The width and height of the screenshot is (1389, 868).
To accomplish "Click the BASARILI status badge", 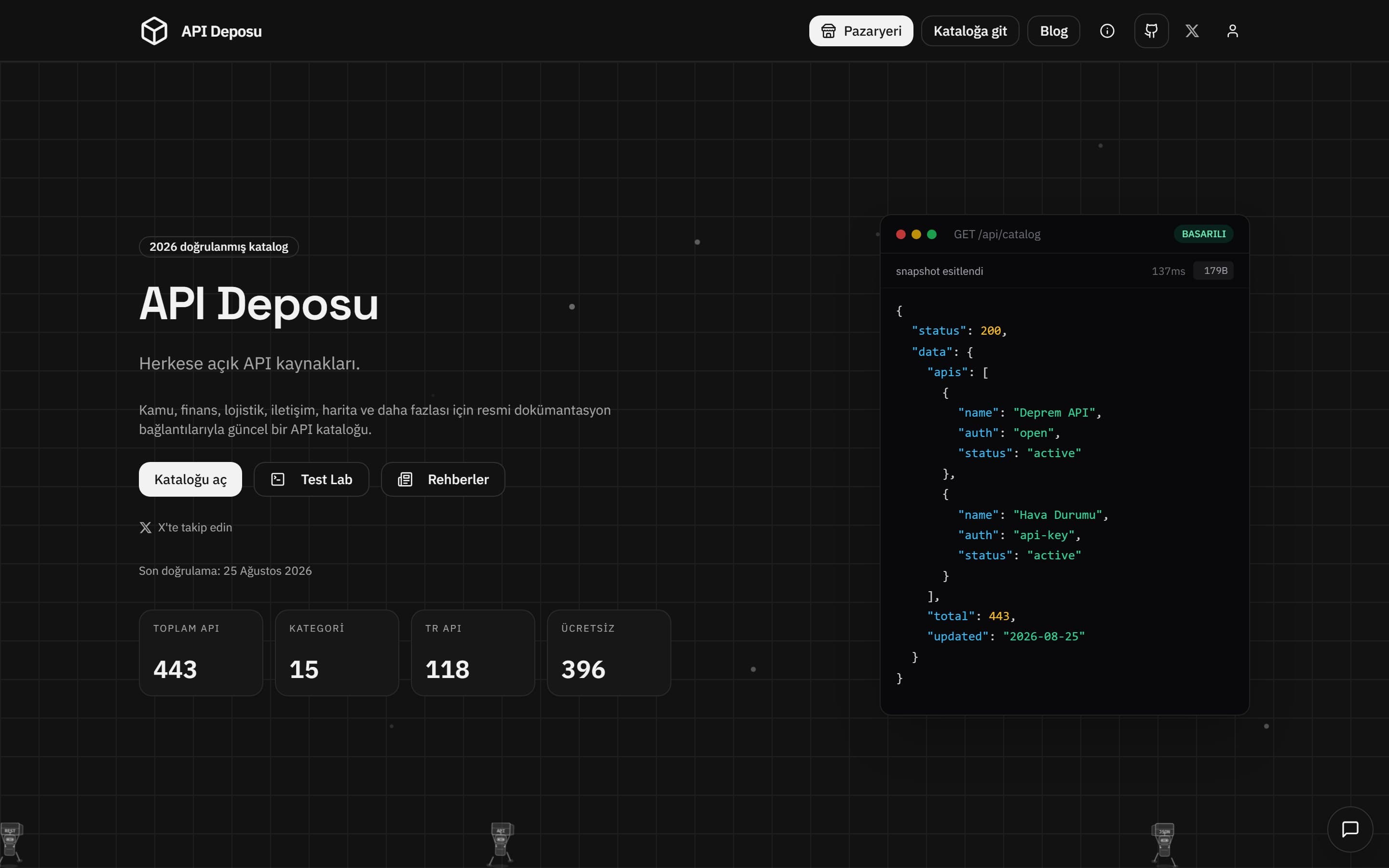I will tap(1204, 234).
